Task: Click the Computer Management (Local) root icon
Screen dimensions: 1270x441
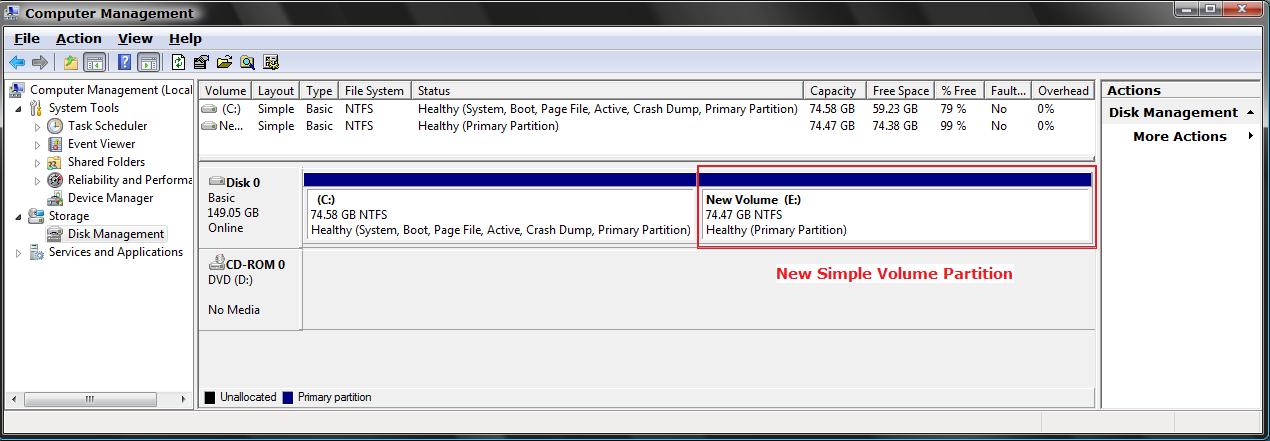Action: pyautogui.click(x=17, y=90)
